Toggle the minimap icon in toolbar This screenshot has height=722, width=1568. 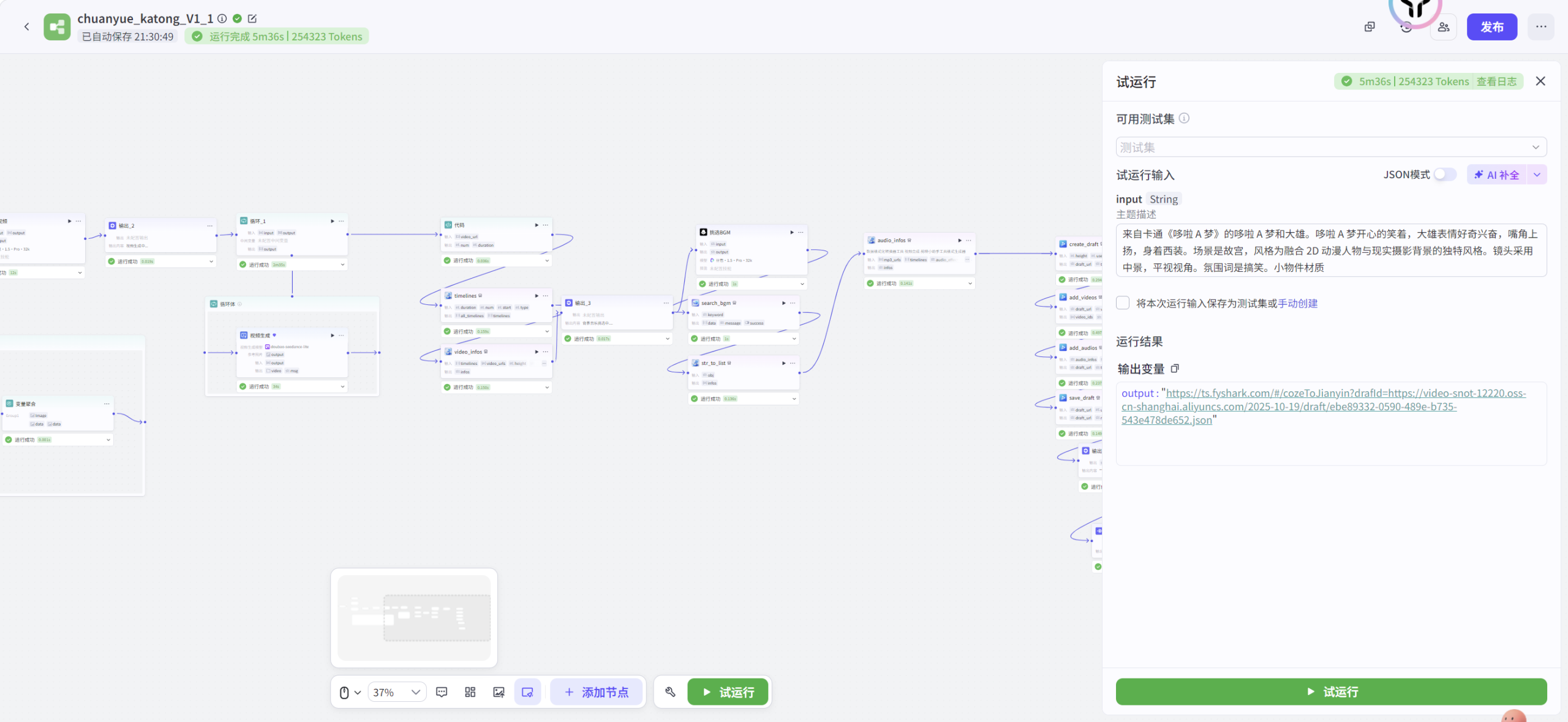[x=527, y=692]
